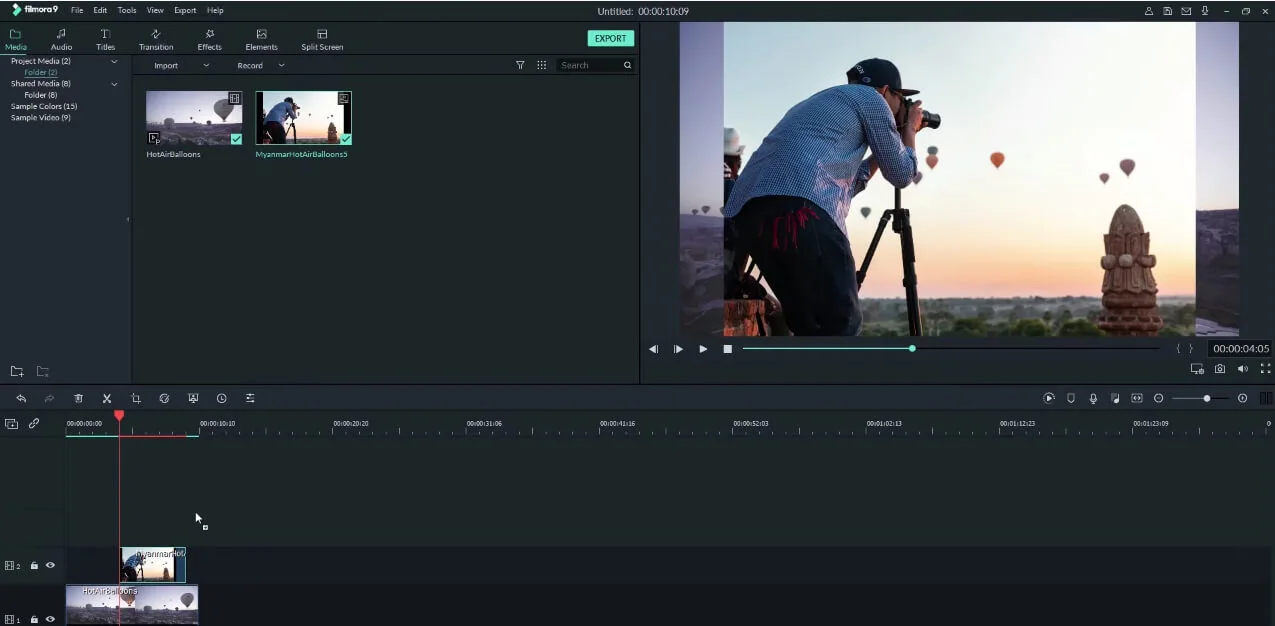Image resolution: width=1275 pixels, height=626 pixels.
Task: Toggle lock on video track 1
Action: click(x=34, y=620)
